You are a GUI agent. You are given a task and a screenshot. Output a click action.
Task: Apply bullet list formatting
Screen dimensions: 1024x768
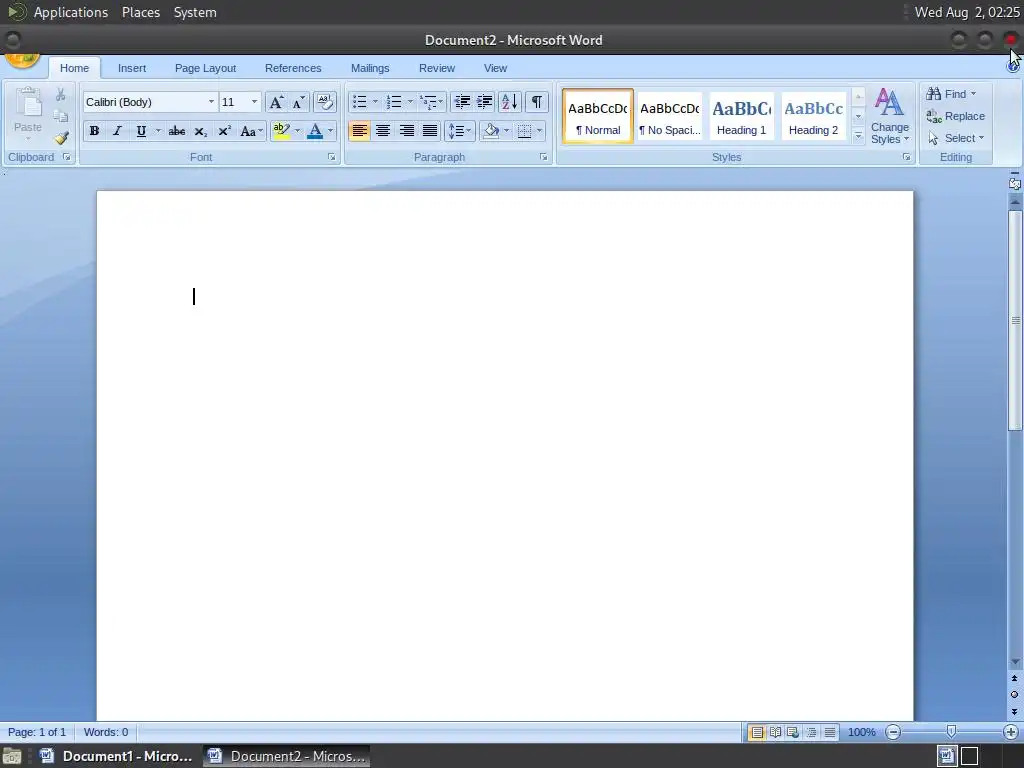(359, 102)
